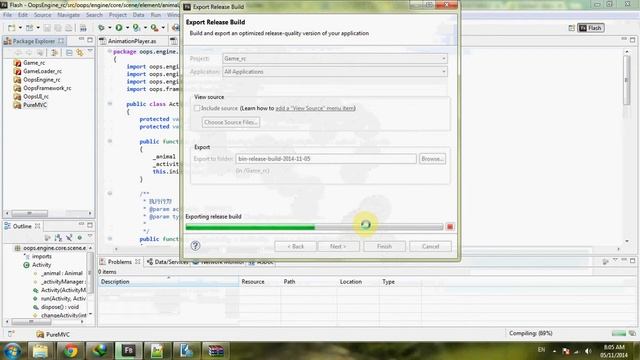Click the Choose Source Files... button

tap(231, 122)
